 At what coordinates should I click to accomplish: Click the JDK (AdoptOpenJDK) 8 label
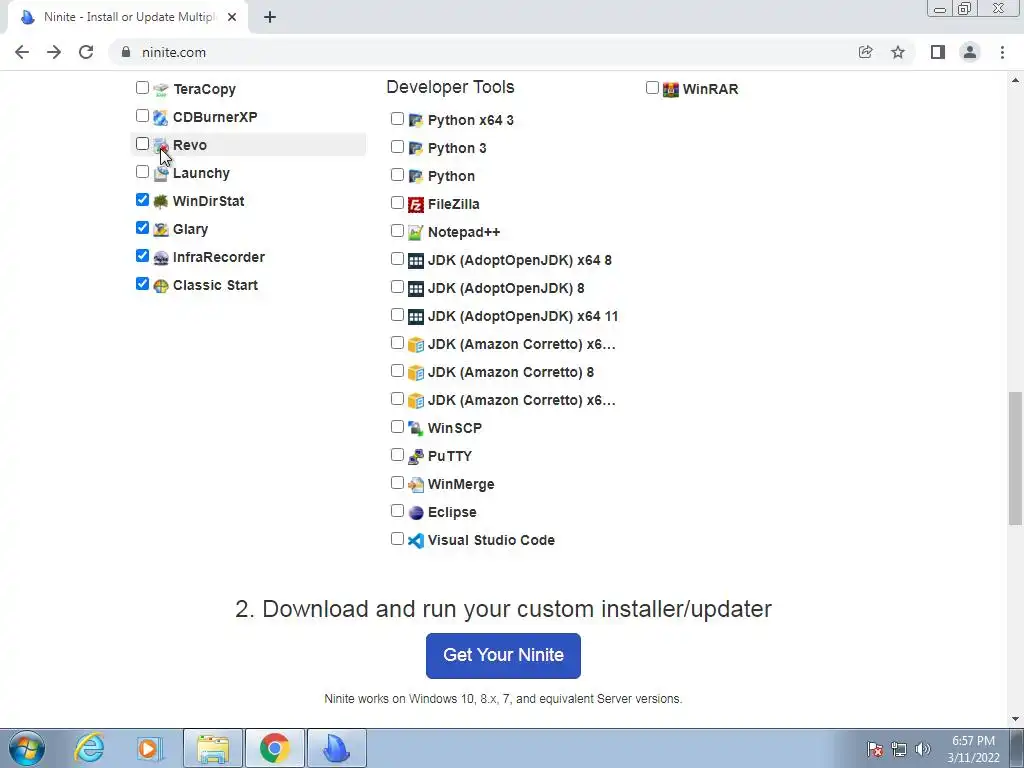point(506,288)
